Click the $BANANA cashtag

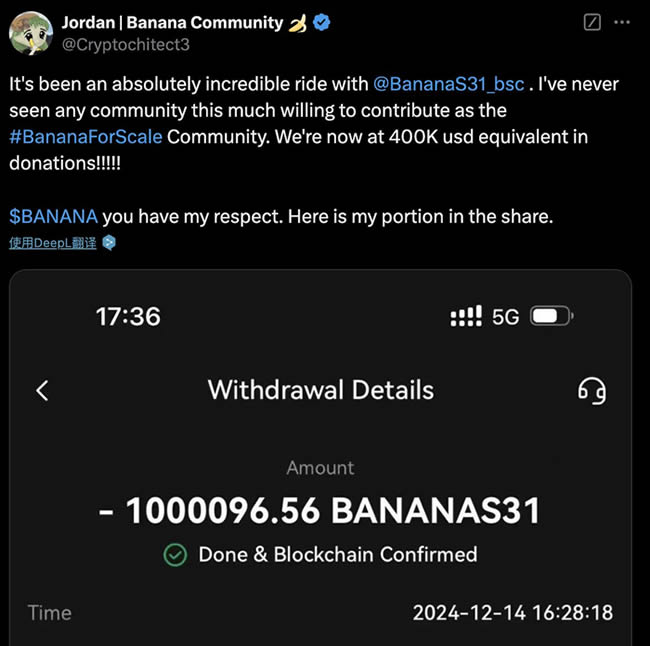[54, 216]
